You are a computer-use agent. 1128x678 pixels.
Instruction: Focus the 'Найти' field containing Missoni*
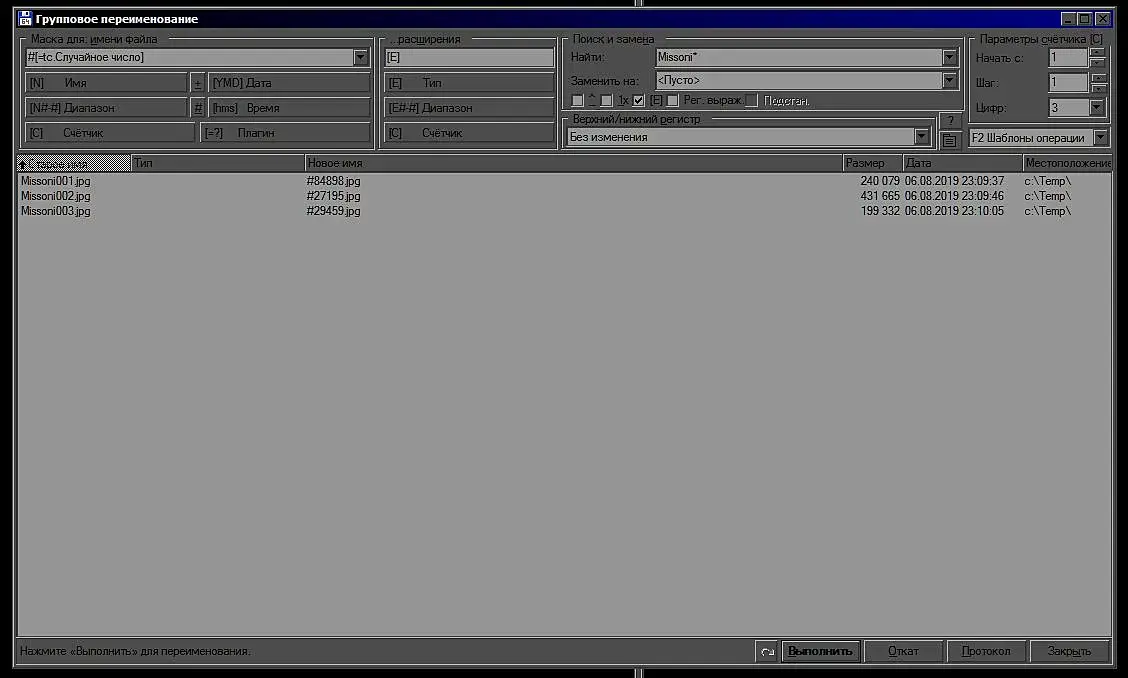click(x=799, y=58)
